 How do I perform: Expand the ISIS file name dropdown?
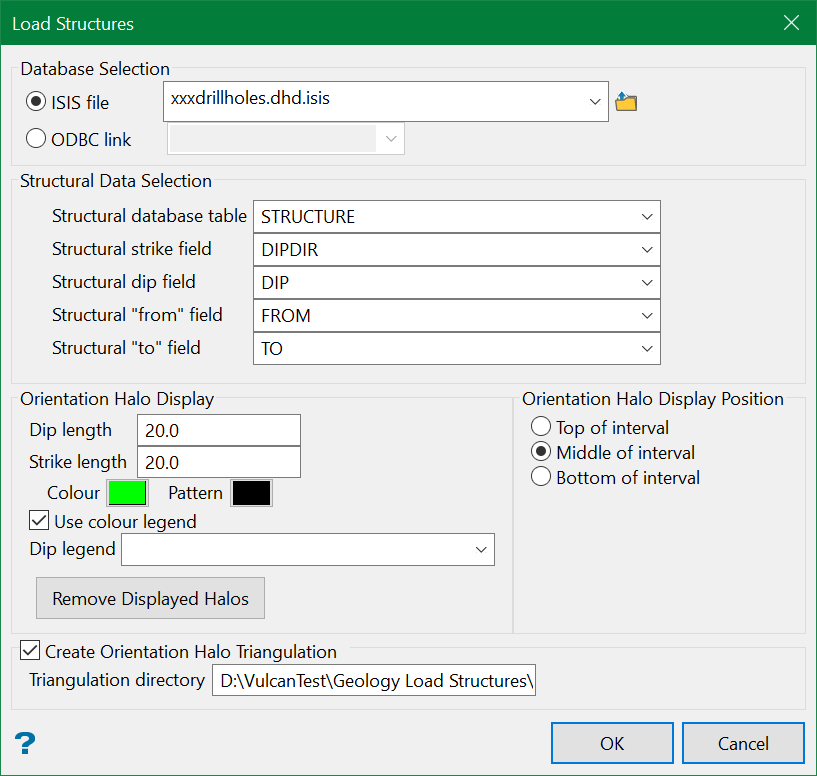(594, 102)
